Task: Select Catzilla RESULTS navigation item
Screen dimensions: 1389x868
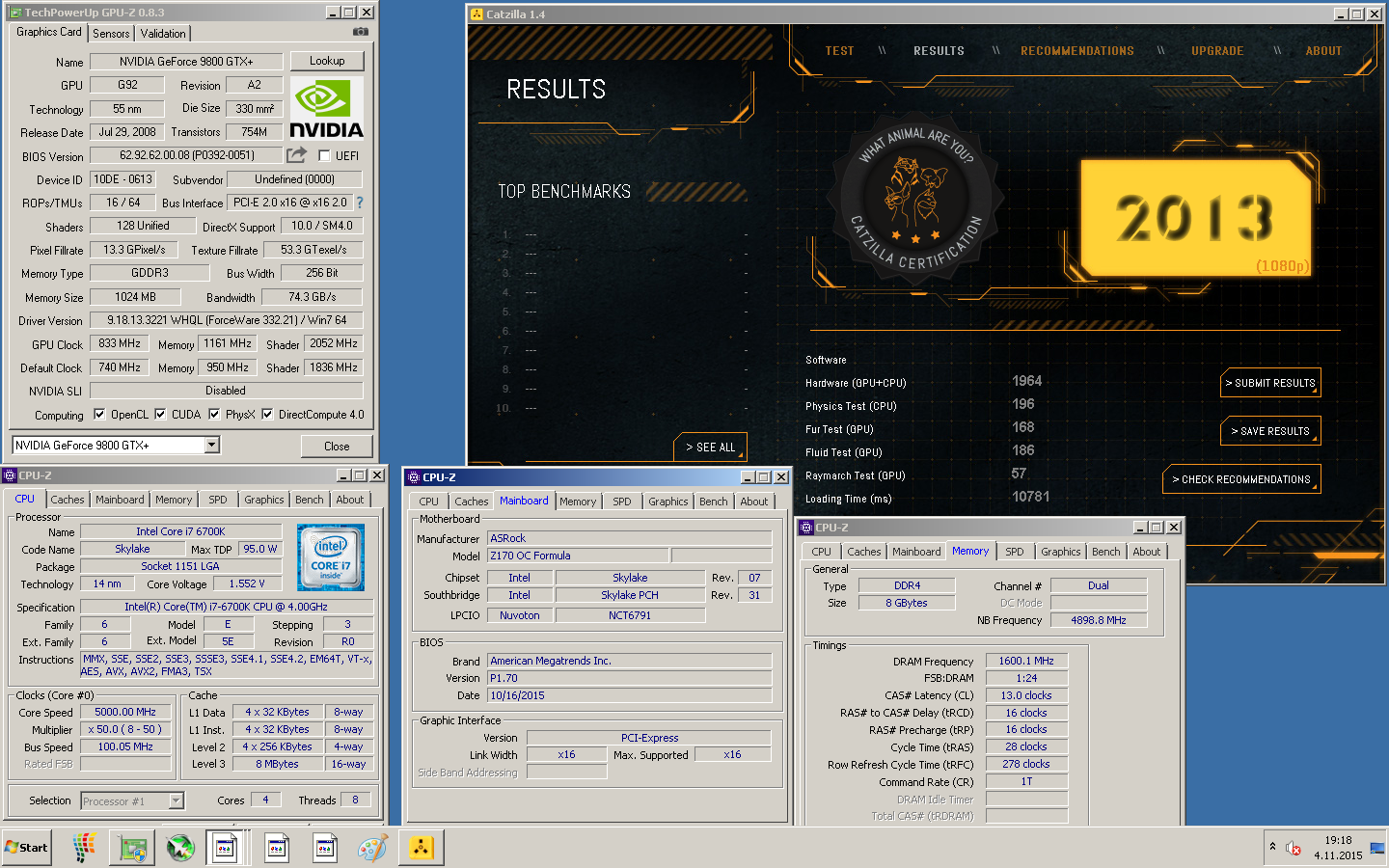Action: (939, 51)
